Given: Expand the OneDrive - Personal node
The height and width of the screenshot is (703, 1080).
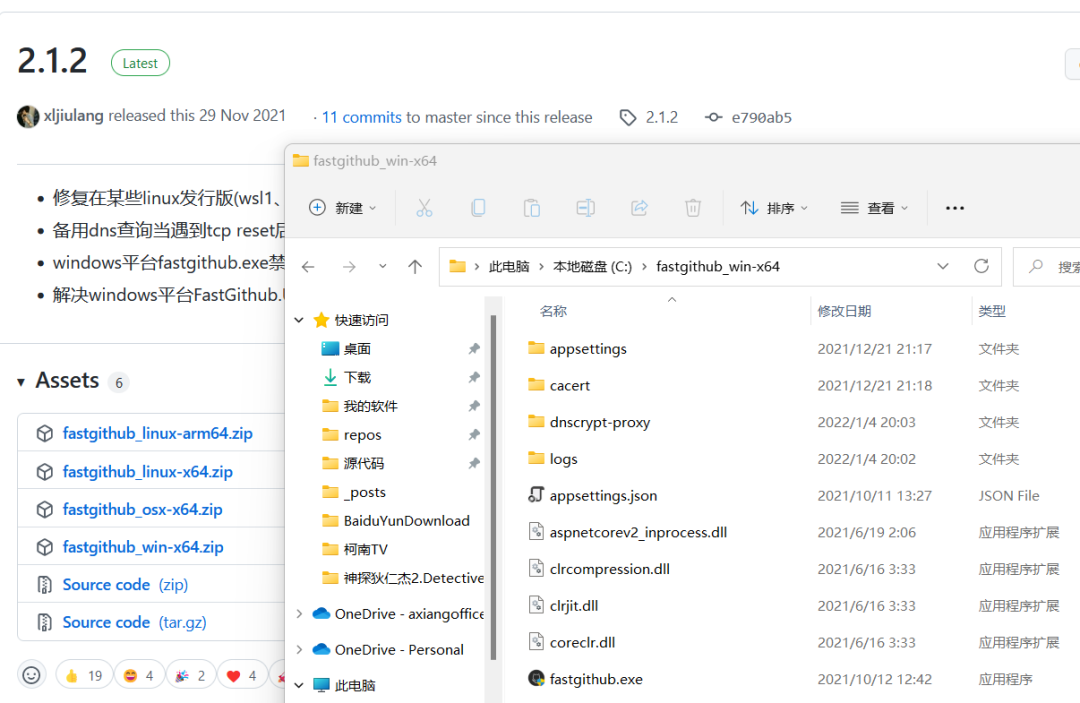Looking at the screenshot, I should (x=299, y=649).
